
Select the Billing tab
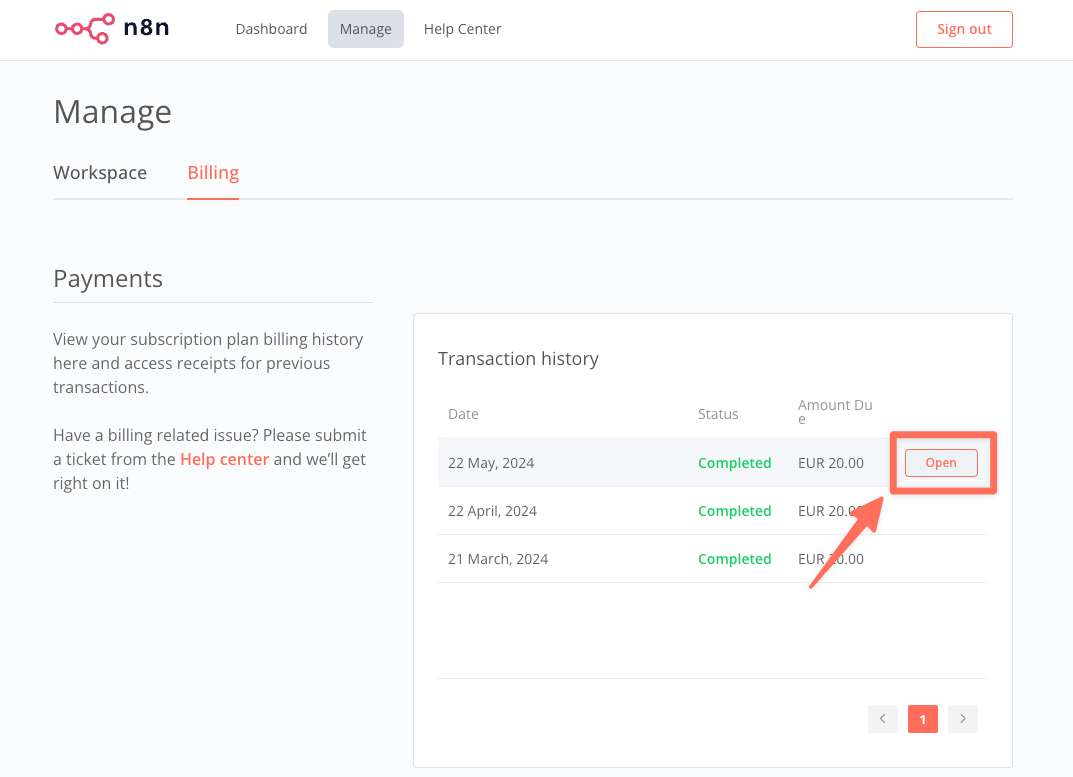pos(213,172)
